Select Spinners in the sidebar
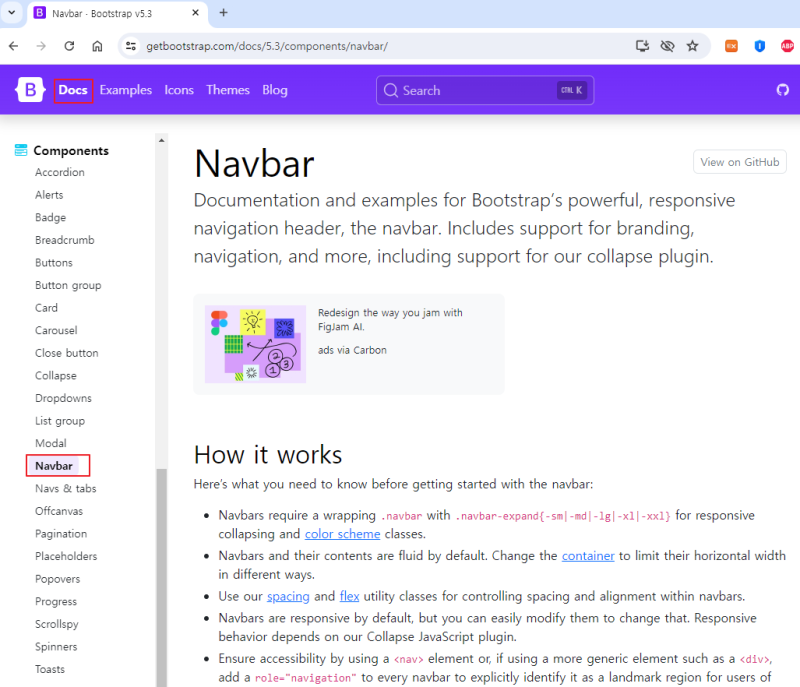 (x=56, y=647)
